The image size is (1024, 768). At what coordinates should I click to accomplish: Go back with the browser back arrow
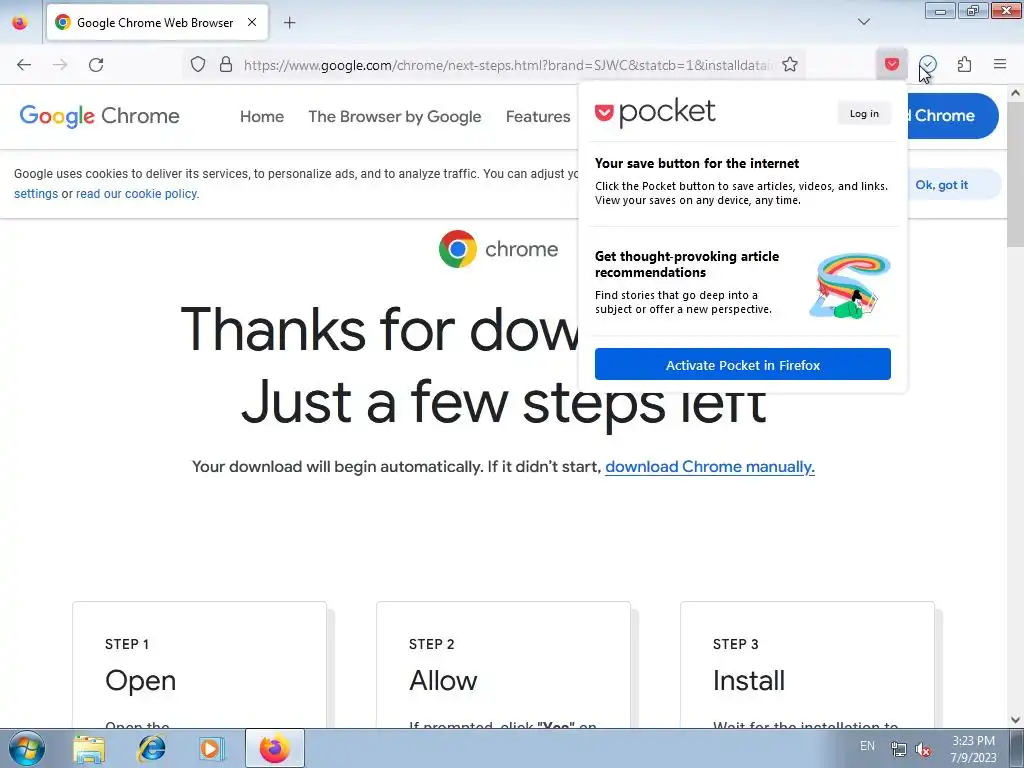coord(24,65)
